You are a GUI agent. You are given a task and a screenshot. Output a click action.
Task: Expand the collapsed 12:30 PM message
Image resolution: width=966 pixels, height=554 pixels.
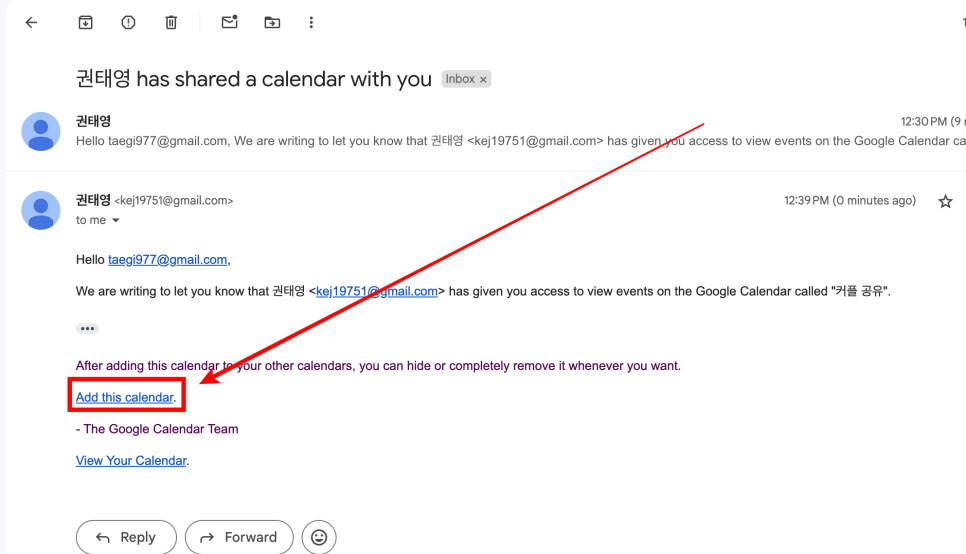click(518, 131)
